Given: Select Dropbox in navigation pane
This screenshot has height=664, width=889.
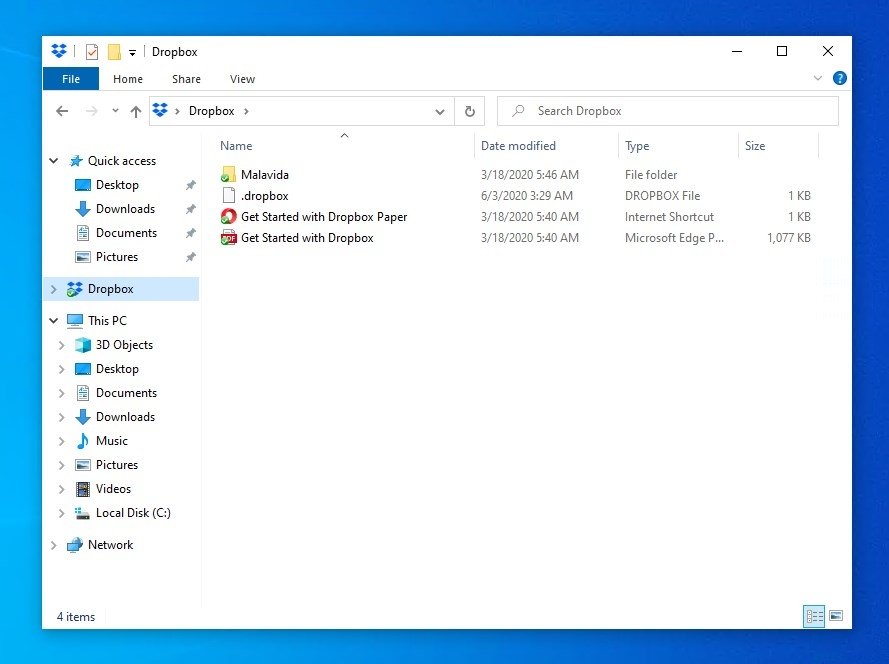Looking at the screenshot, I should pyautogui.click(x=111, y=289).
